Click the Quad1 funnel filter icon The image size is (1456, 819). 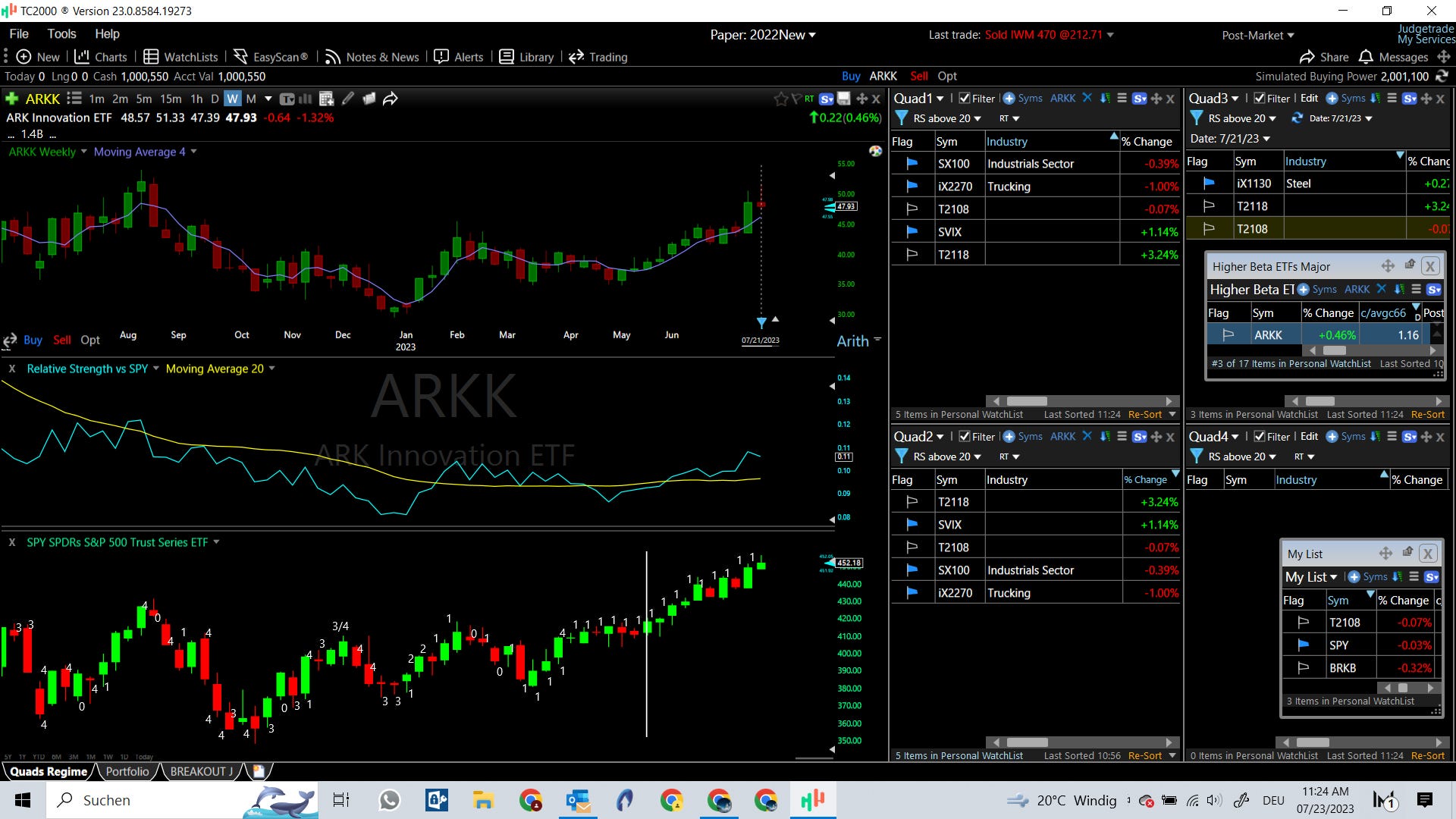point(902,118)
